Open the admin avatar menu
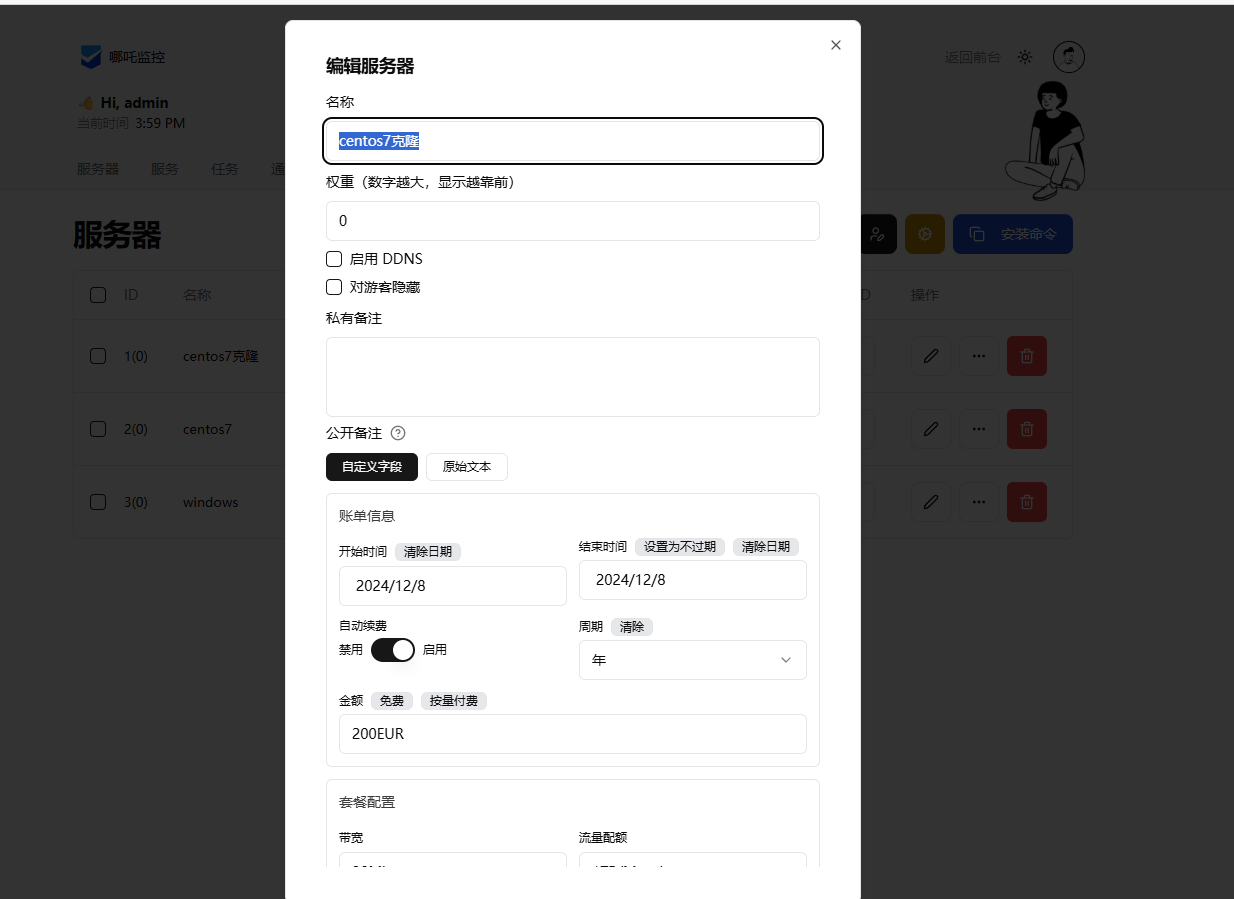Image resolution: width=1234 pixels, height=899 pixels. pyautogui.click(x=1068, y=57)
